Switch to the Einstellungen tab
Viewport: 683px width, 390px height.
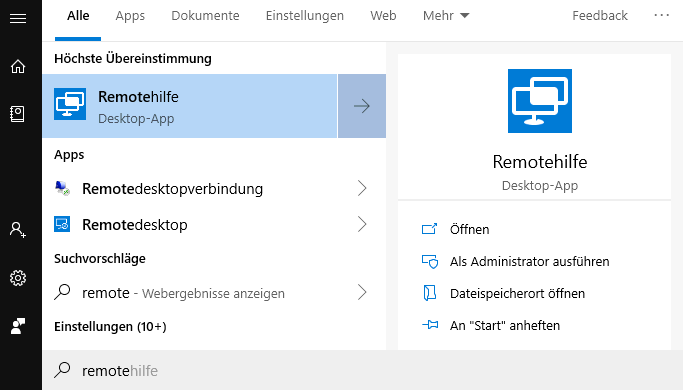tap(304, 16)
